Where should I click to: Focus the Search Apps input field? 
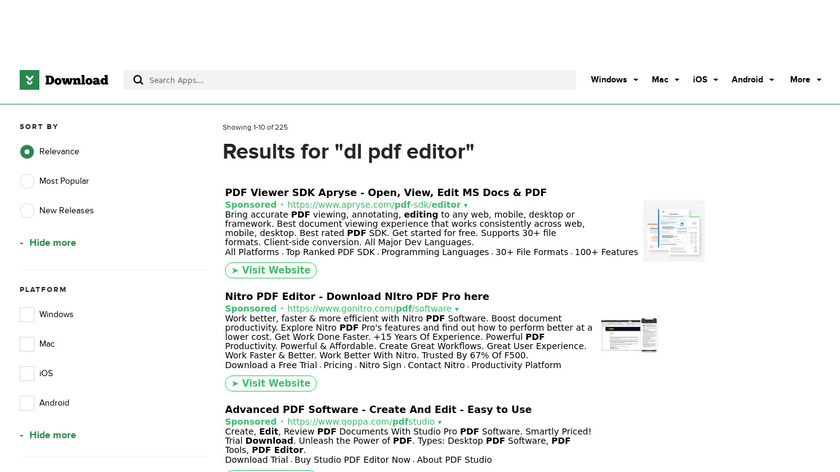[349, 80]
